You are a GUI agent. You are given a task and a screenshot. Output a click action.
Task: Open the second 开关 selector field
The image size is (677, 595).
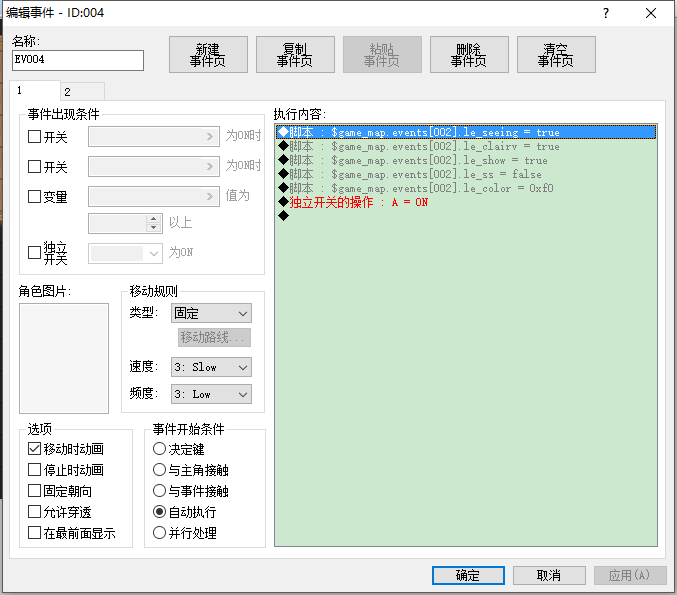154,167
